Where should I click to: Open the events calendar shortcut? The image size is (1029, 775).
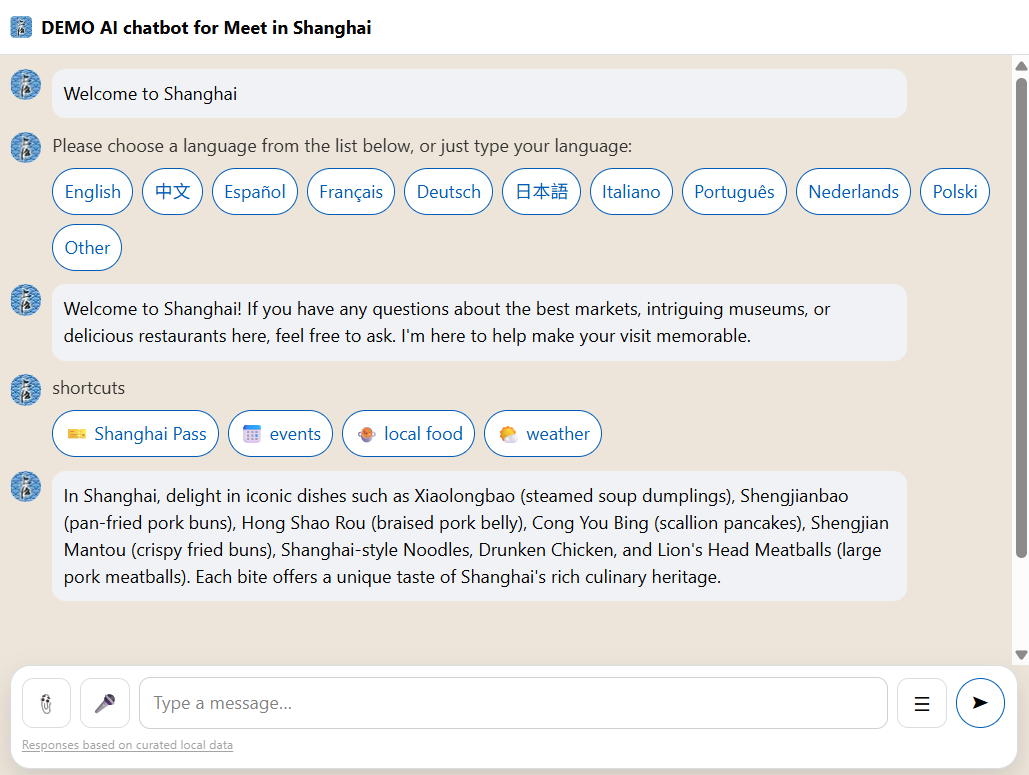281,434
